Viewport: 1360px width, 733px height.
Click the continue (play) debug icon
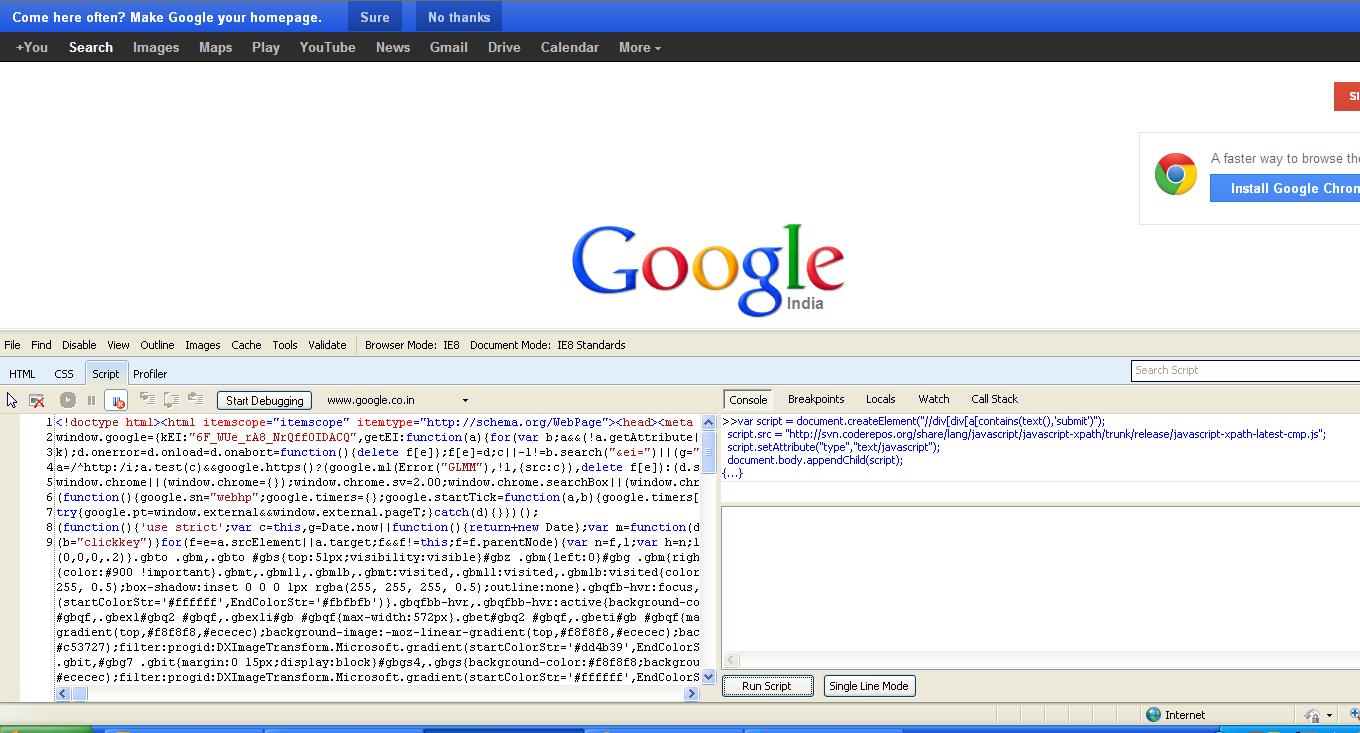pos(67,400)
